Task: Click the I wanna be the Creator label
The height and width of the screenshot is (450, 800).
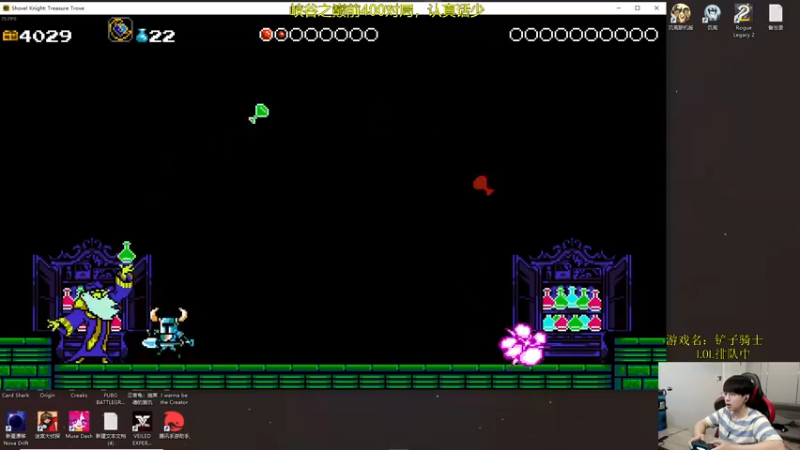Action: click(174, 399)
